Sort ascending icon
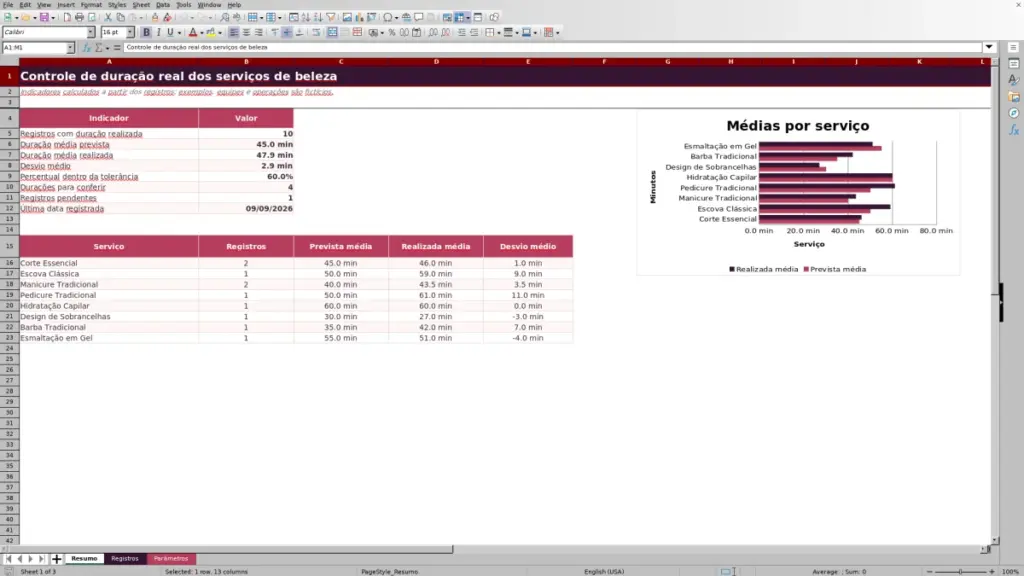The image size is (1024, 576). coord(306,17)
